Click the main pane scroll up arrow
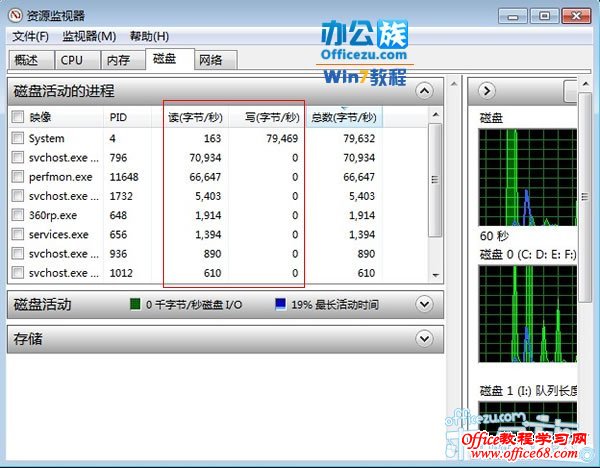 tap(454, 83)
